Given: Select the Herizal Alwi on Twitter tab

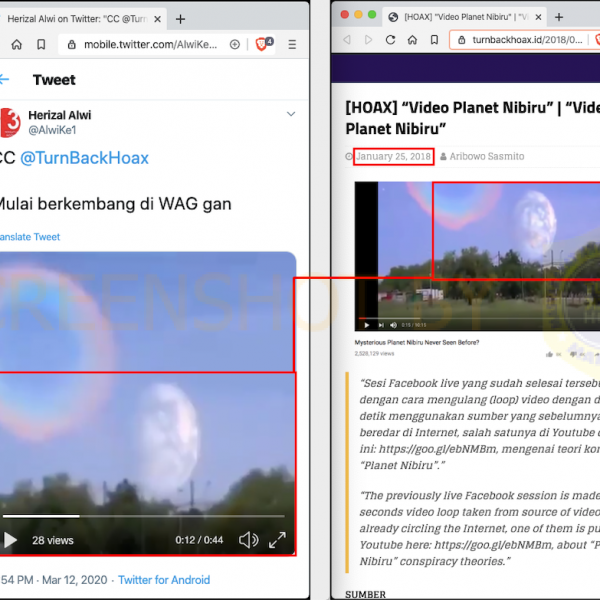Looking at the screenshot, I should pos(80,19).
